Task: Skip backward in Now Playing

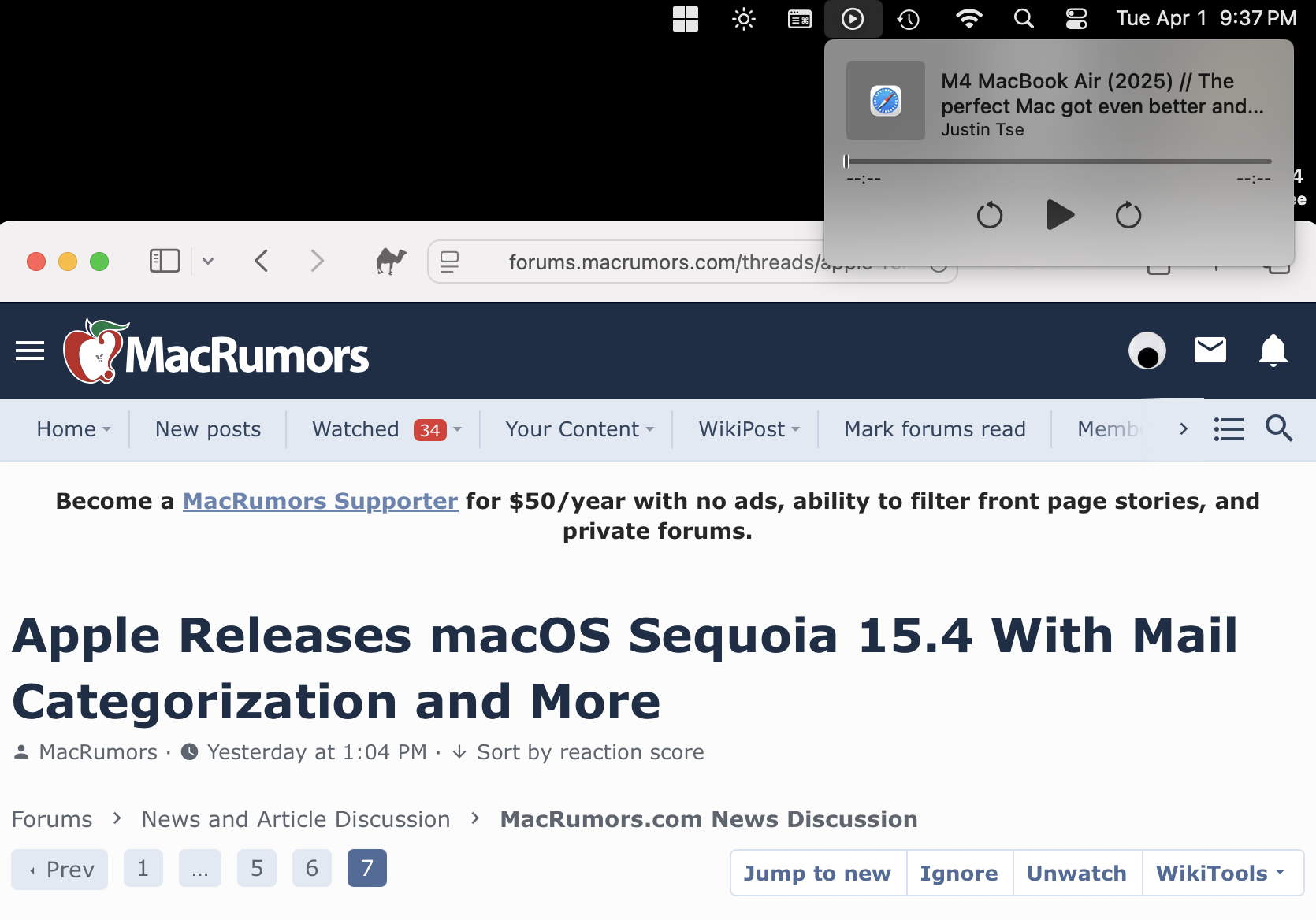Action: (990, 215)
